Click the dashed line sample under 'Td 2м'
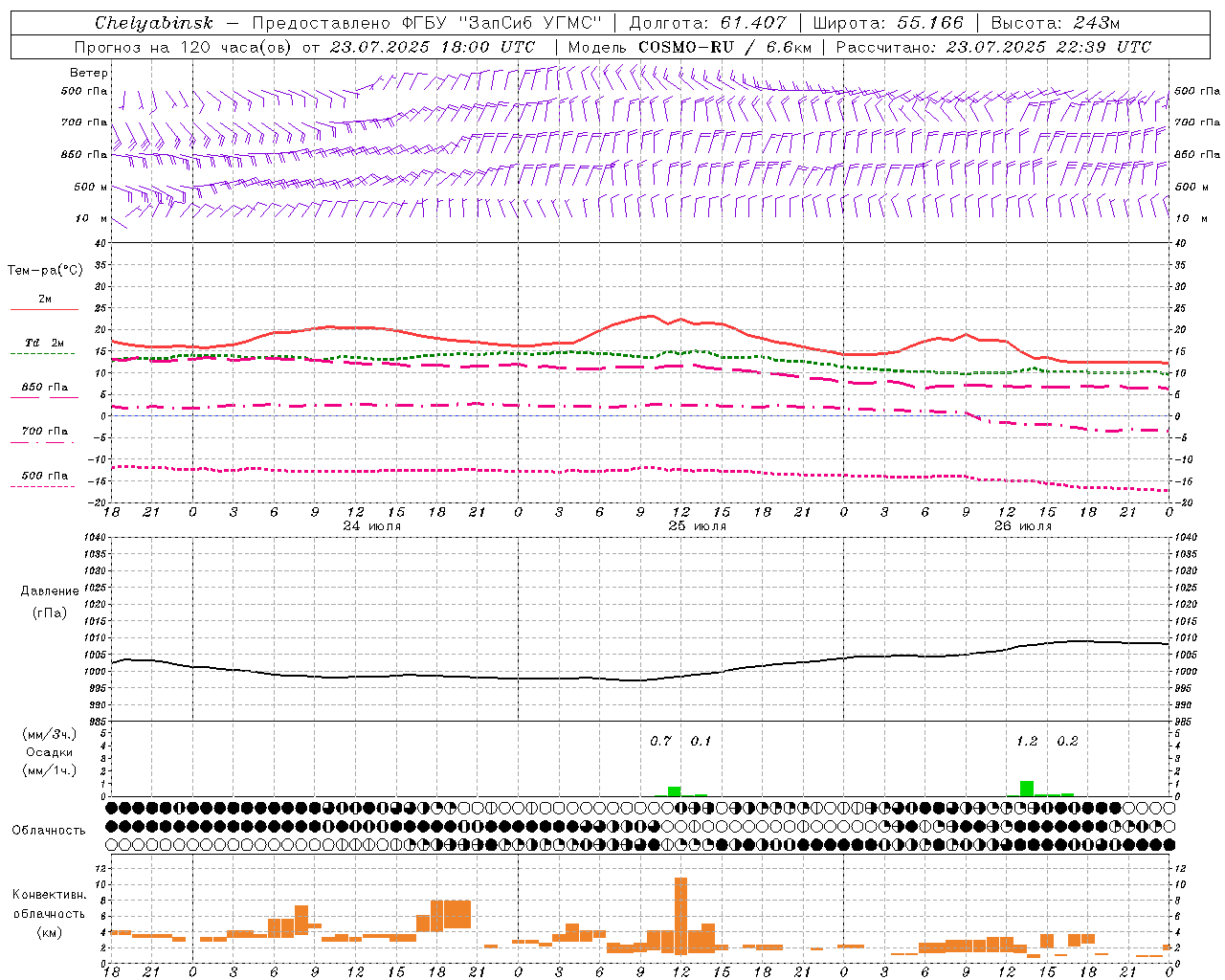1225x980 pixels. click(x=44, y=354)
